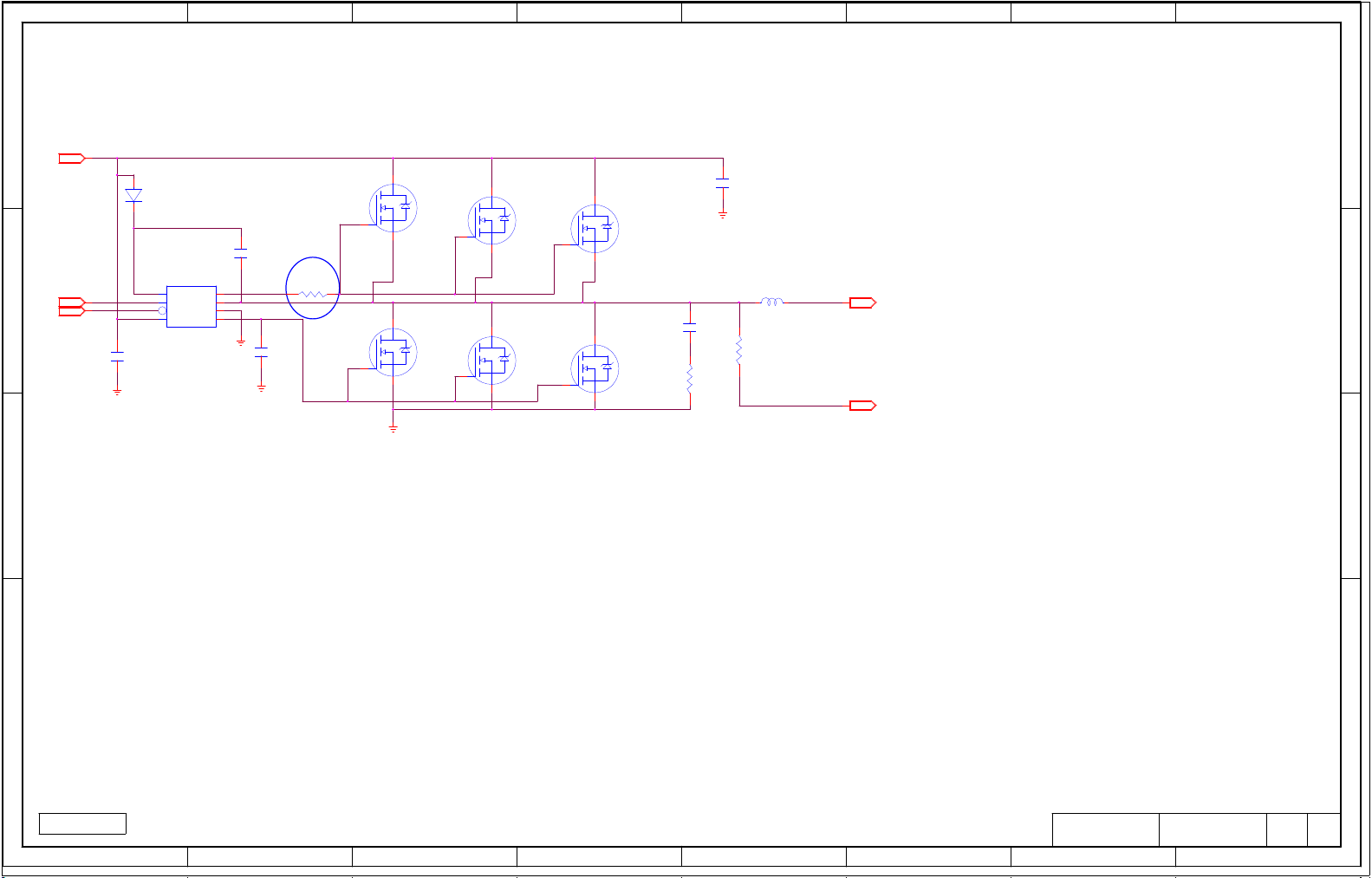Select the middle high-side MOSFET symbol
Image resolution: width=1372 pixels, height=878 pixels.
click(x=492, y=220)
